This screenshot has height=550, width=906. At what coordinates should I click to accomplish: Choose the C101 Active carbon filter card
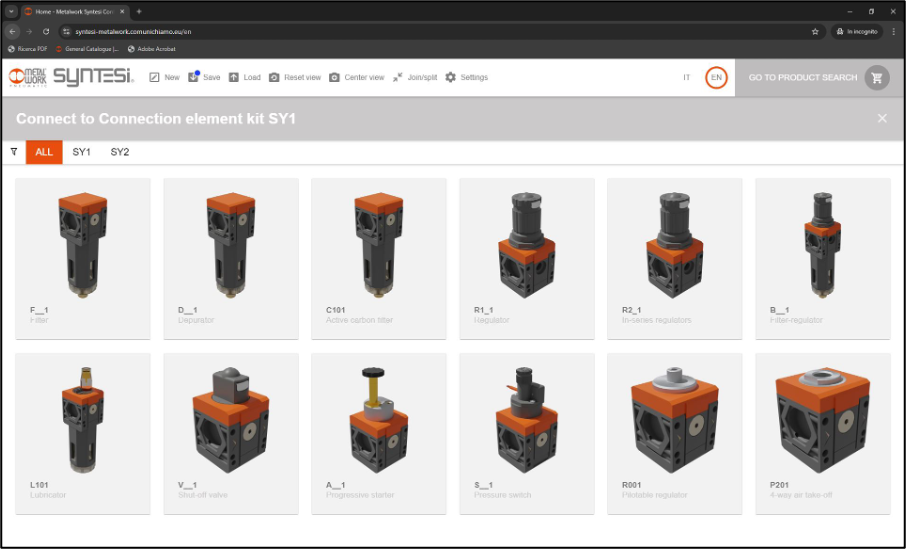pos(378,258)
